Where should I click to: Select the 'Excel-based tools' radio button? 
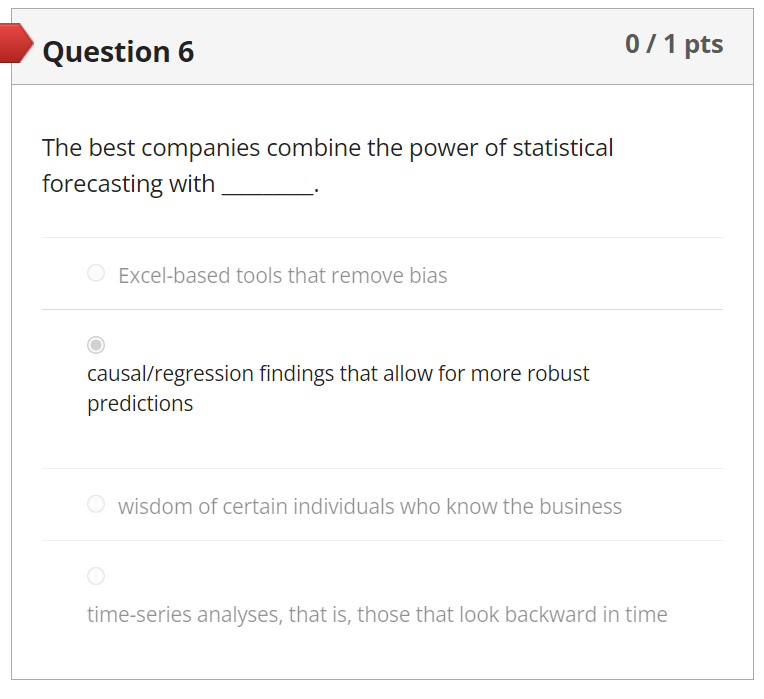pyautogui.click(x=96, y=273)
